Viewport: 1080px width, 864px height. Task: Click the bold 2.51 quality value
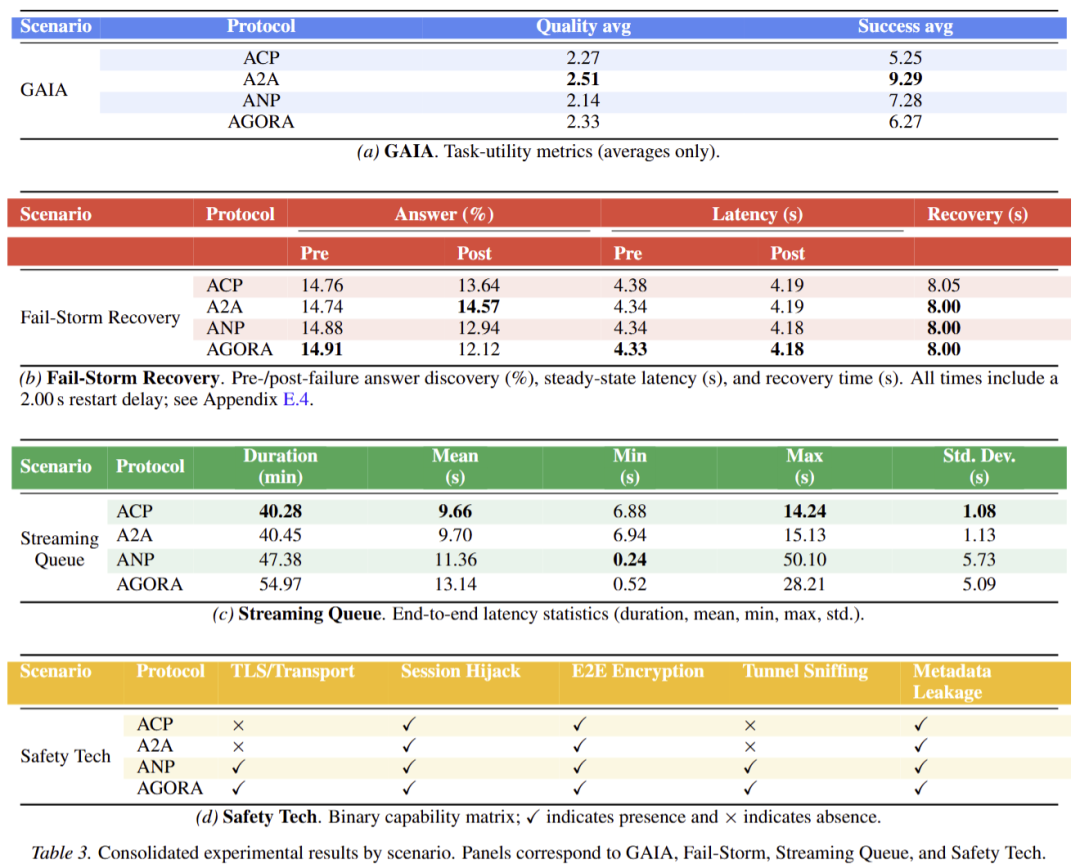tap(583, 79)
